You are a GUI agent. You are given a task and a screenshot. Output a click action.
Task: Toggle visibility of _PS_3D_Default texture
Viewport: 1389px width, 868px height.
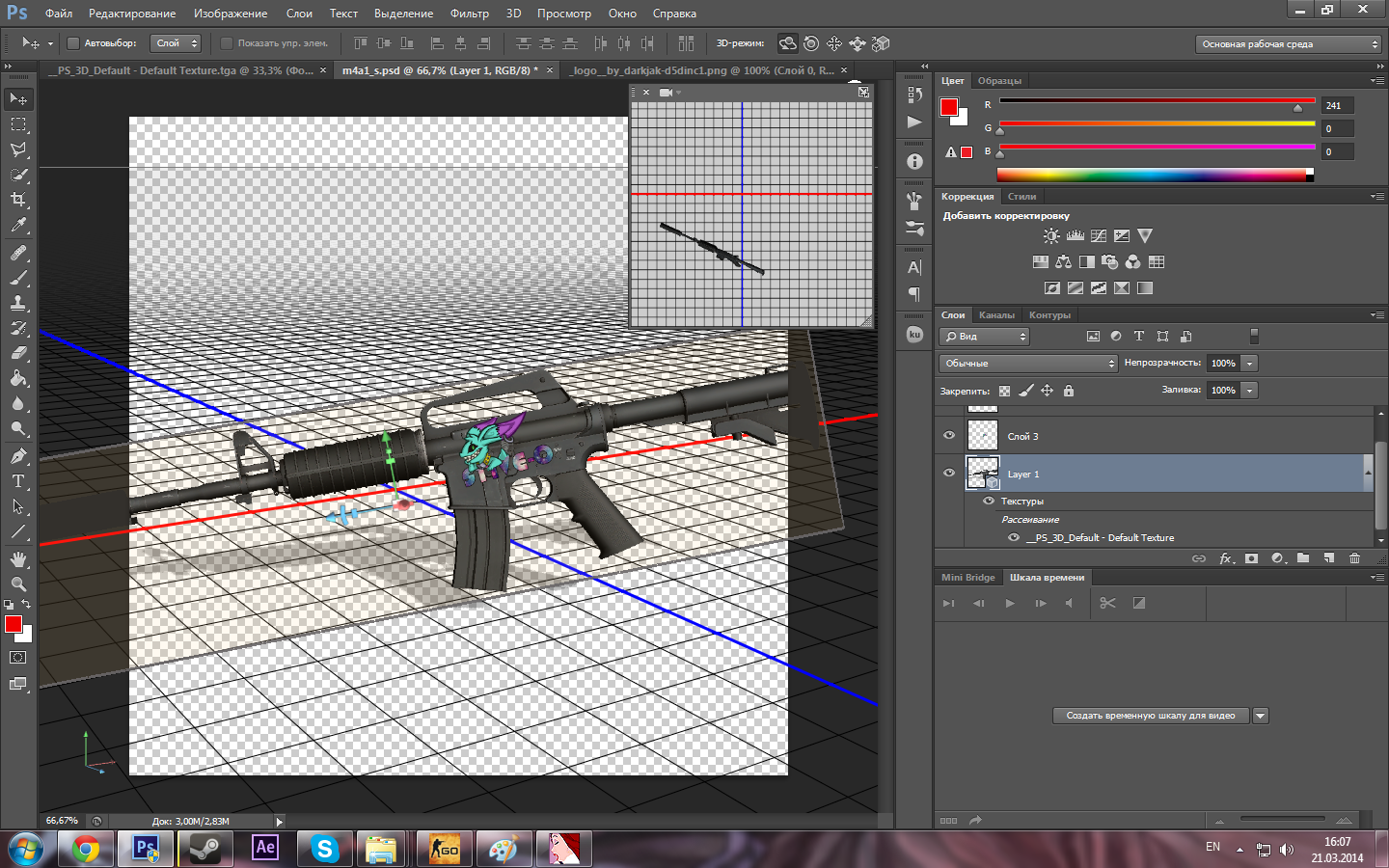(x=1014, y=537)
